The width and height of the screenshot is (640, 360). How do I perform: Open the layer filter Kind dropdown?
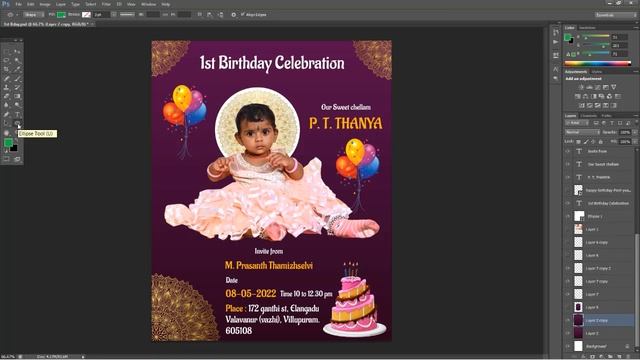pyautogui.click(x=578, y=123)
